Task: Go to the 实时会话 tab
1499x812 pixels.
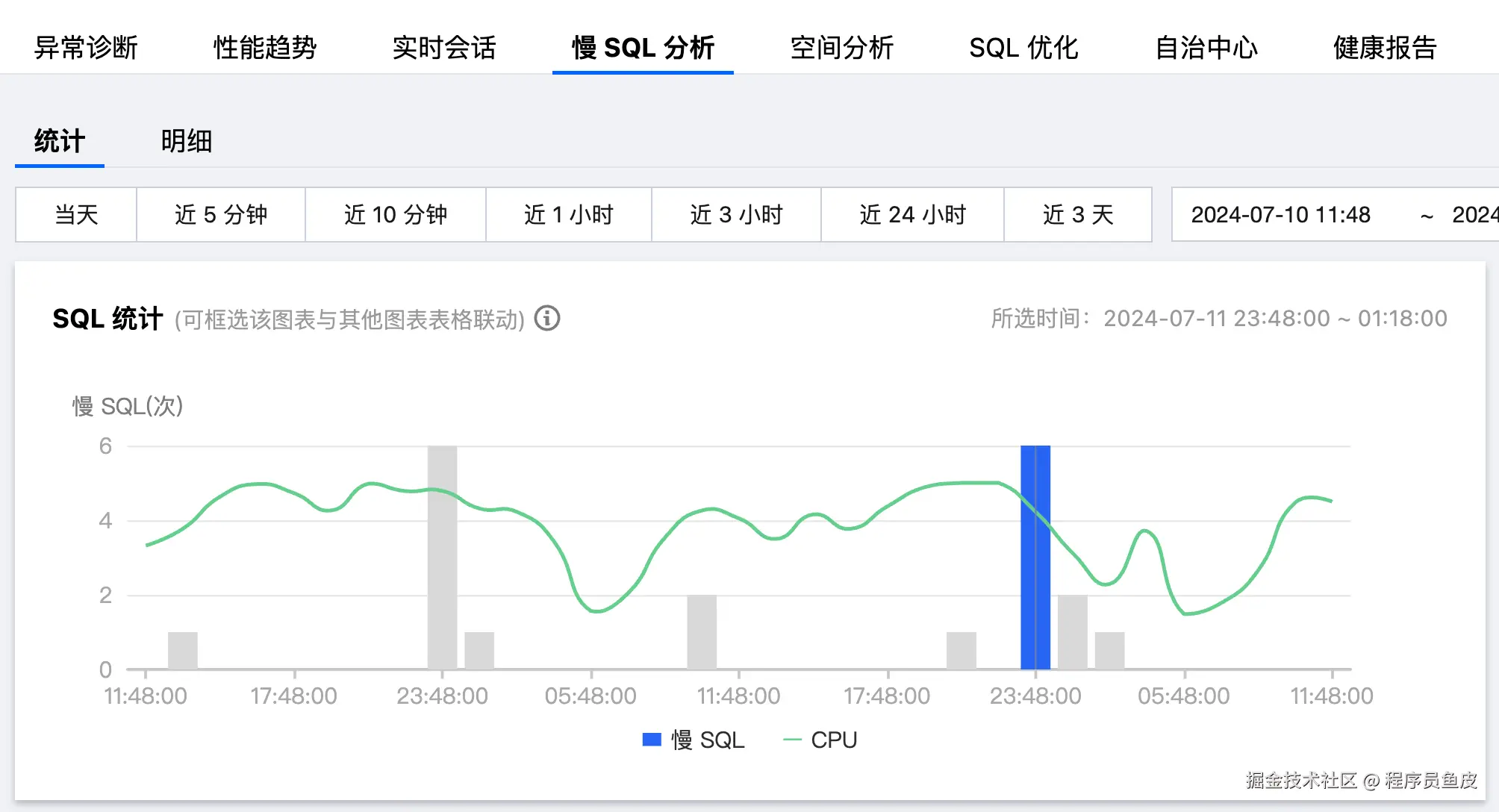Action: [444, 47]
